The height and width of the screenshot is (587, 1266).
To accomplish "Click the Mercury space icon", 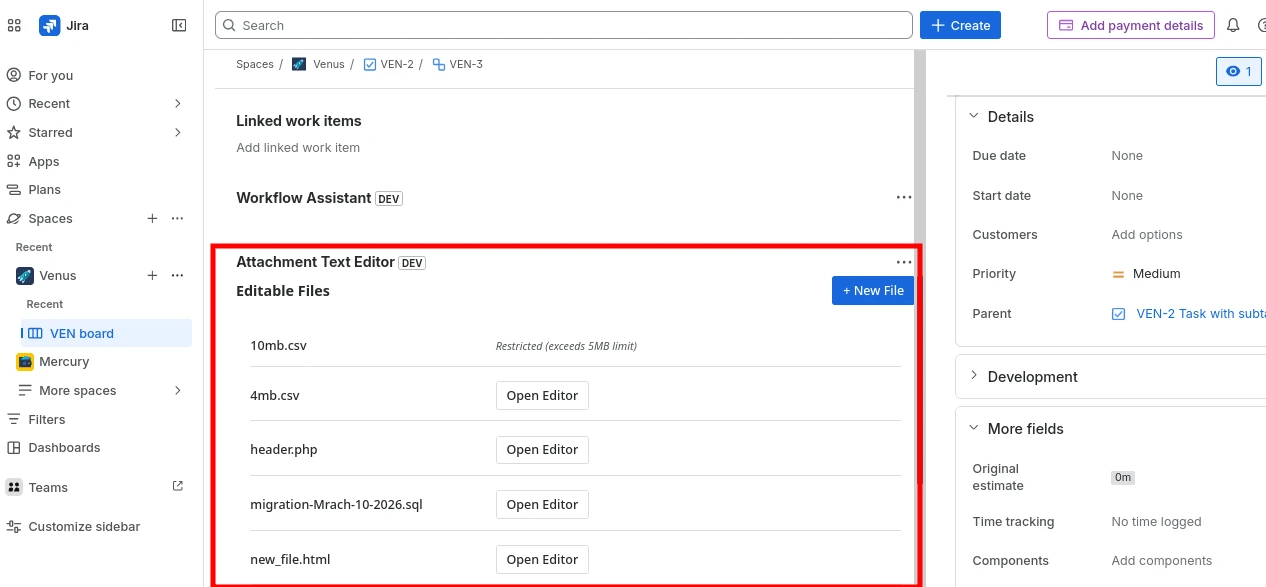I will pos(25,361).
